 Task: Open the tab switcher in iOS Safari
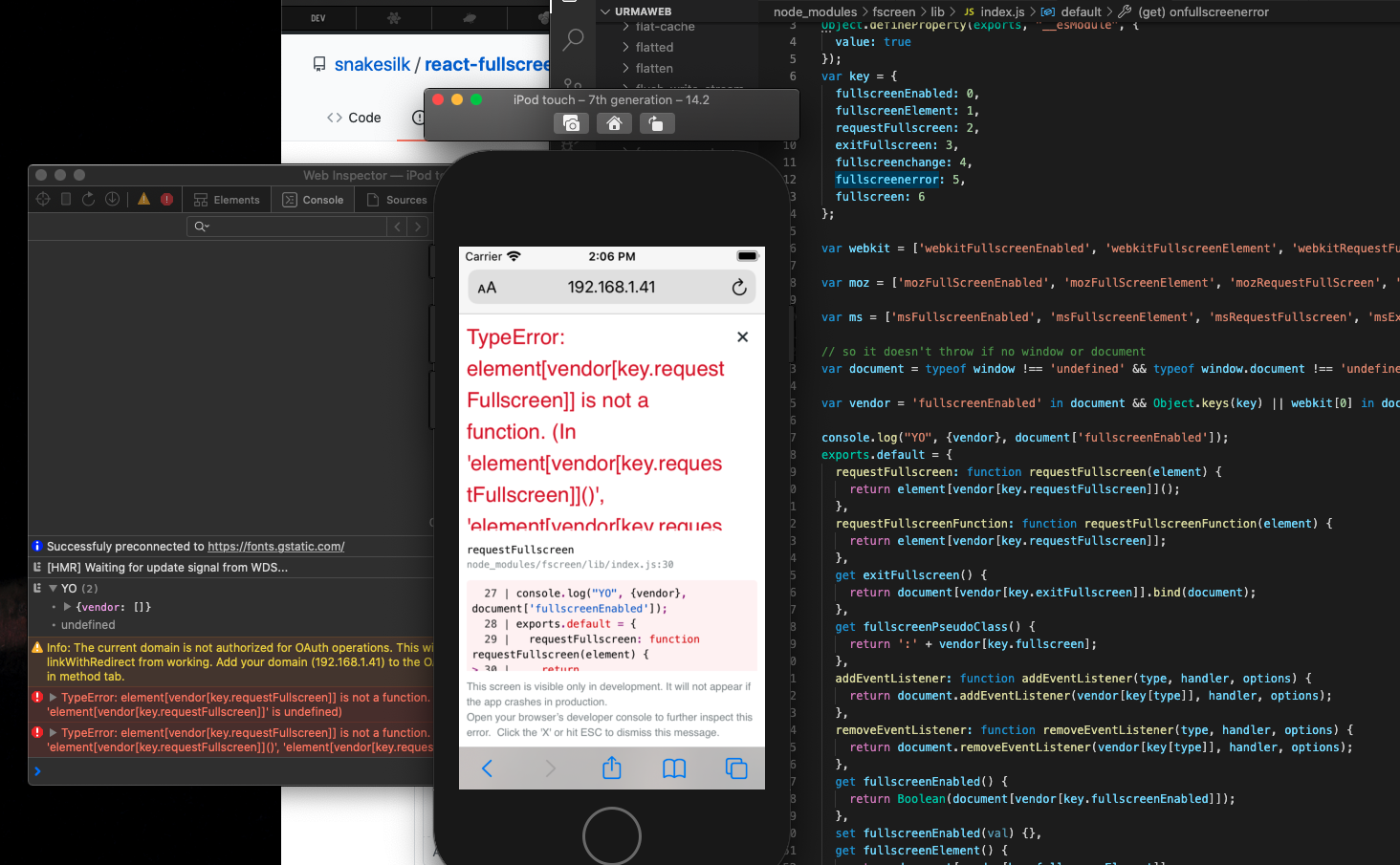click(x=736, y=768)
